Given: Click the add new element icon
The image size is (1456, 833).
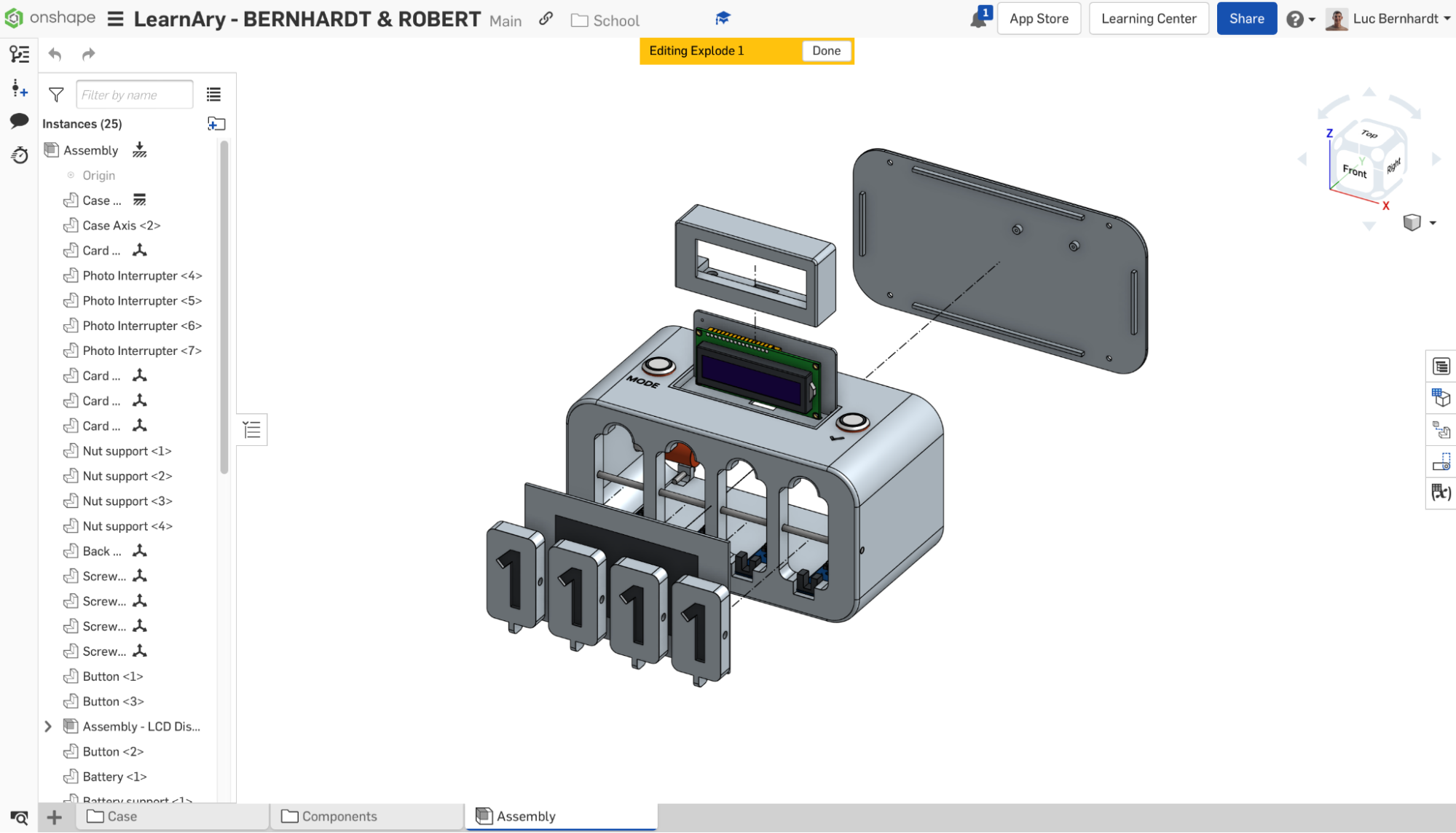Looking at the screenshot, I should [54, 816].
